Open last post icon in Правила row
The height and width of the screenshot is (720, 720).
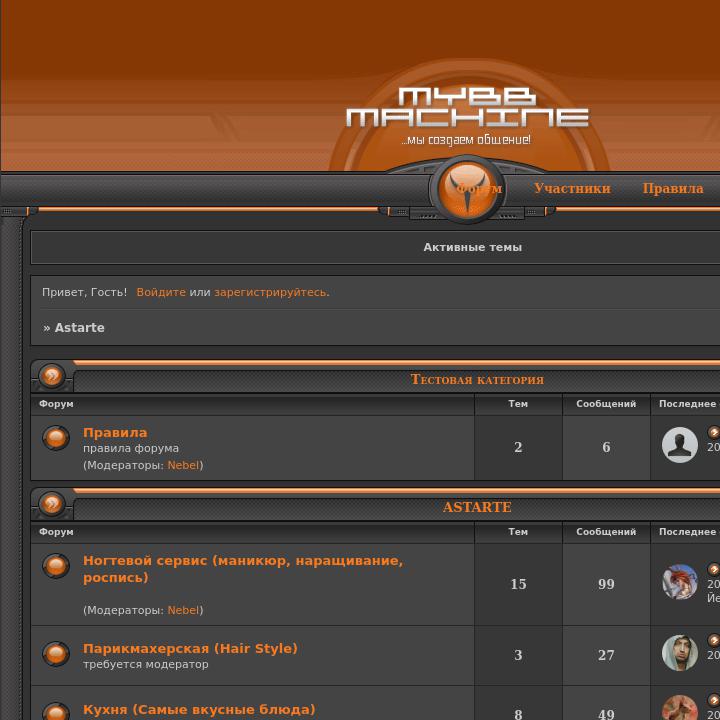714,432
